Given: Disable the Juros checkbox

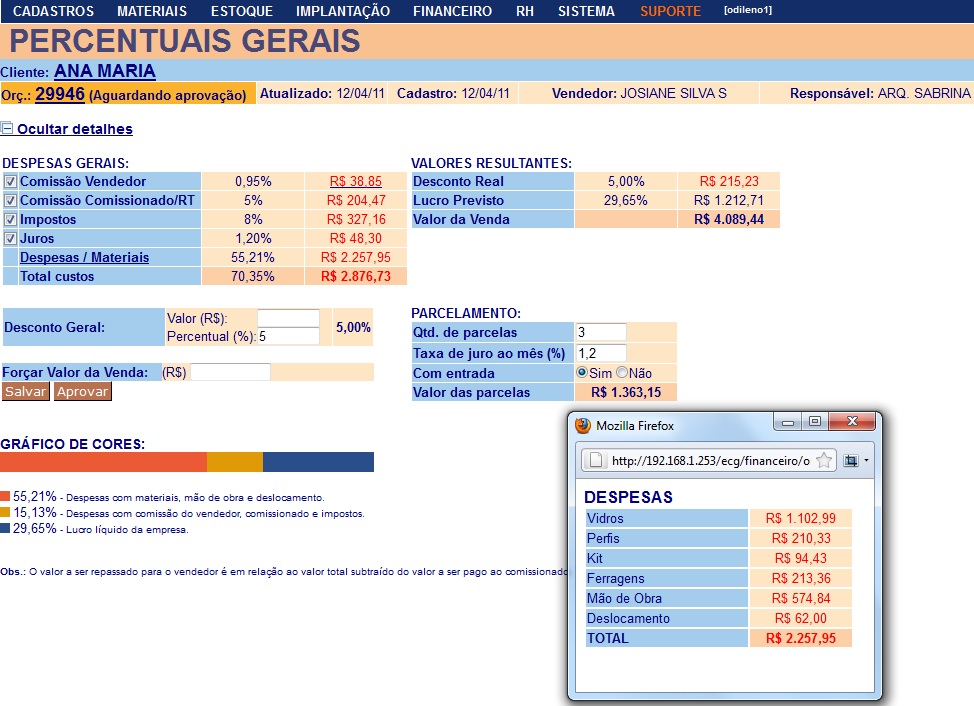Looking at the screenshot, I should click(x=10, y=239).
